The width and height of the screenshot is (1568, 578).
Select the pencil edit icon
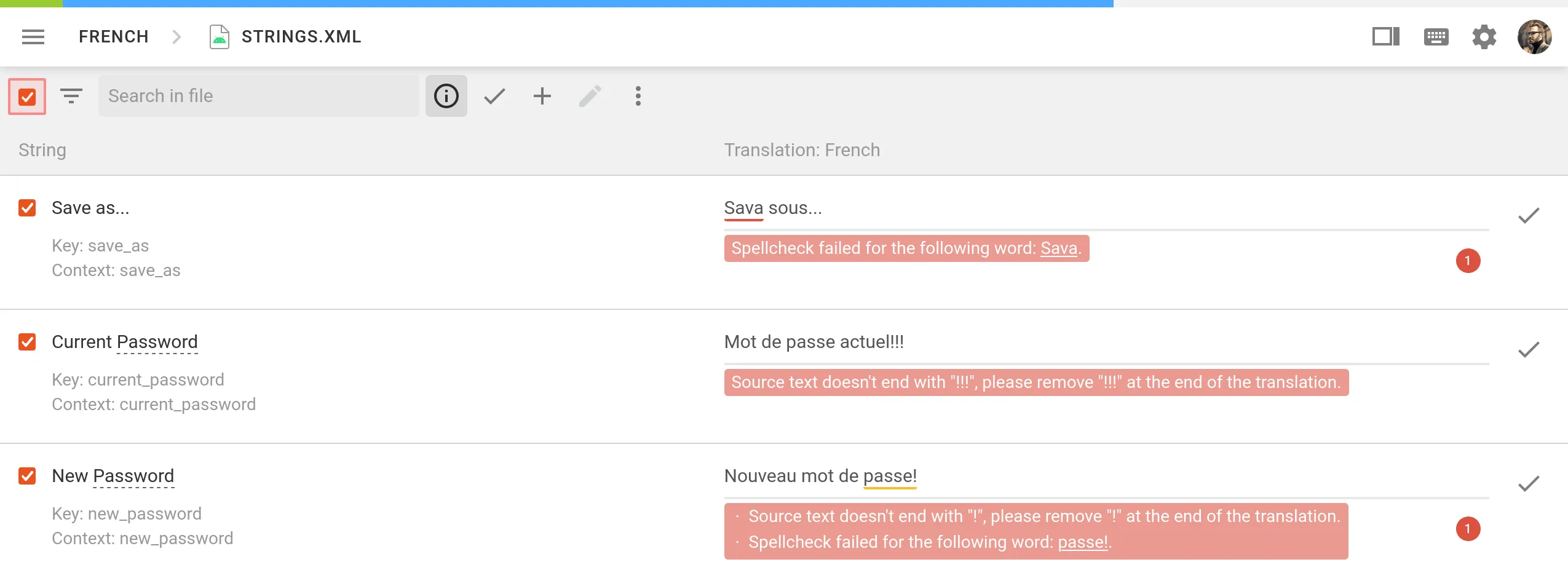(590, 96)
